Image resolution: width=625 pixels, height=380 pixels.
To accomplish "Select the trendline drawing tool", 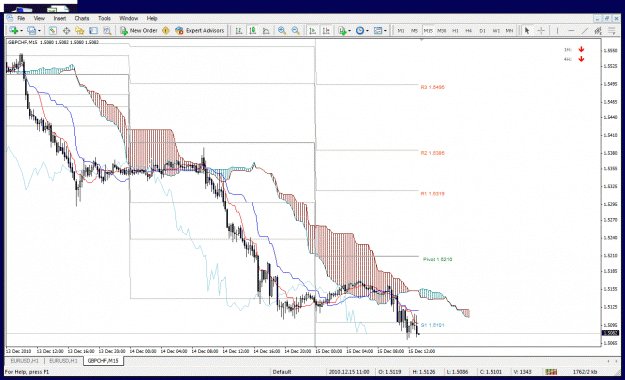I will click(x=584, y=30).
